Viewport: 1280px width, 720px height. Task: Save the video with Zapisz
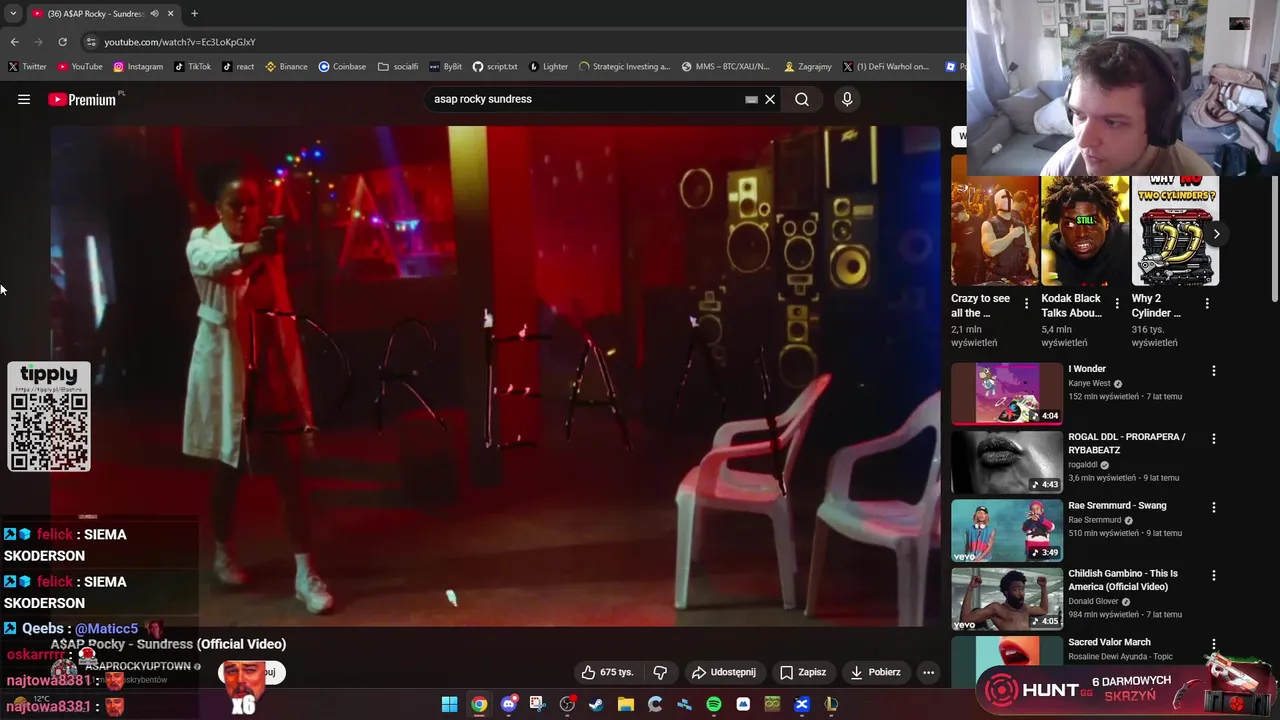point(803,672)
